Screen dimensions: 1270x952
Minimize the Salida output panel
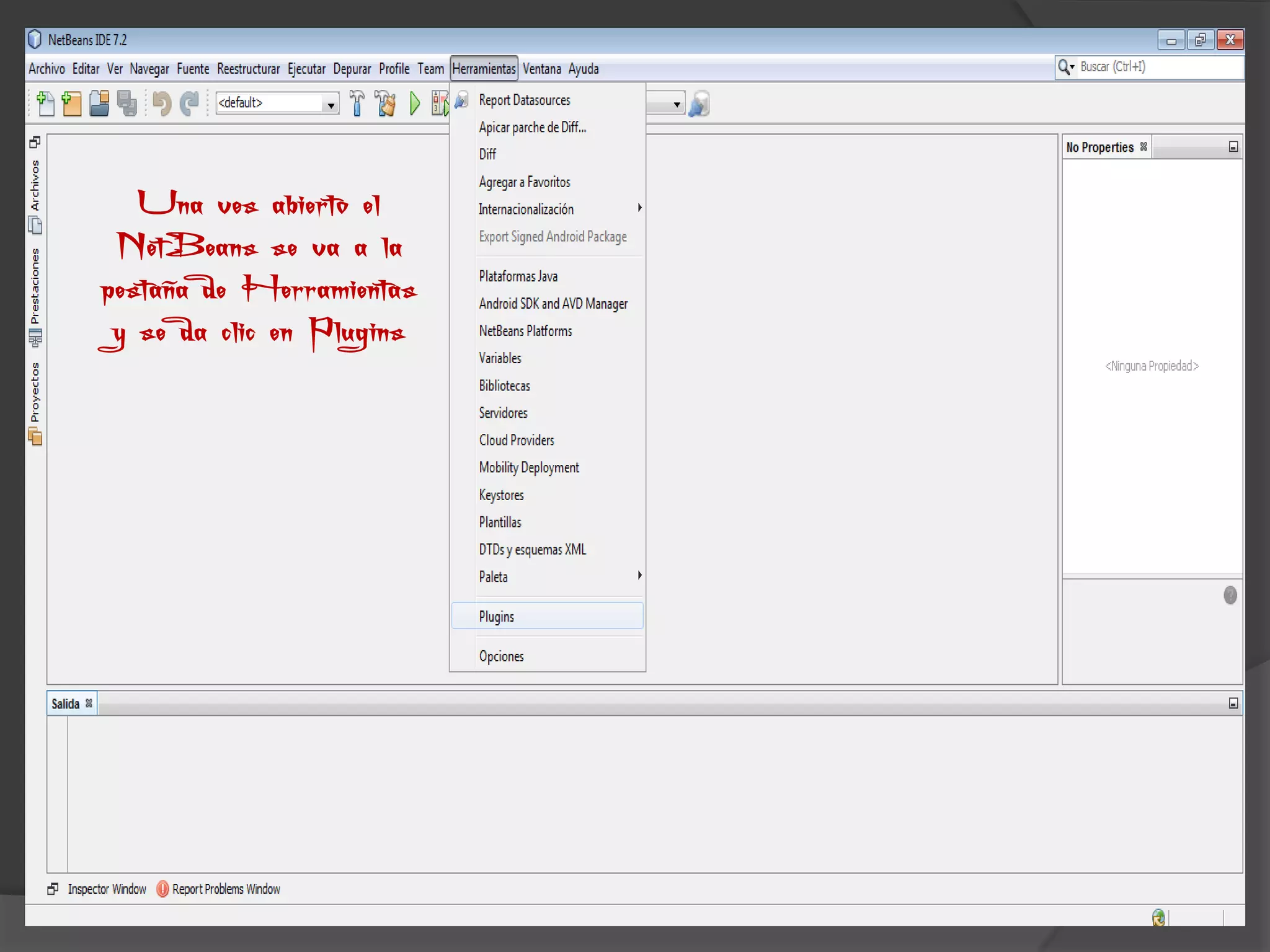[x=1233, y=703]
